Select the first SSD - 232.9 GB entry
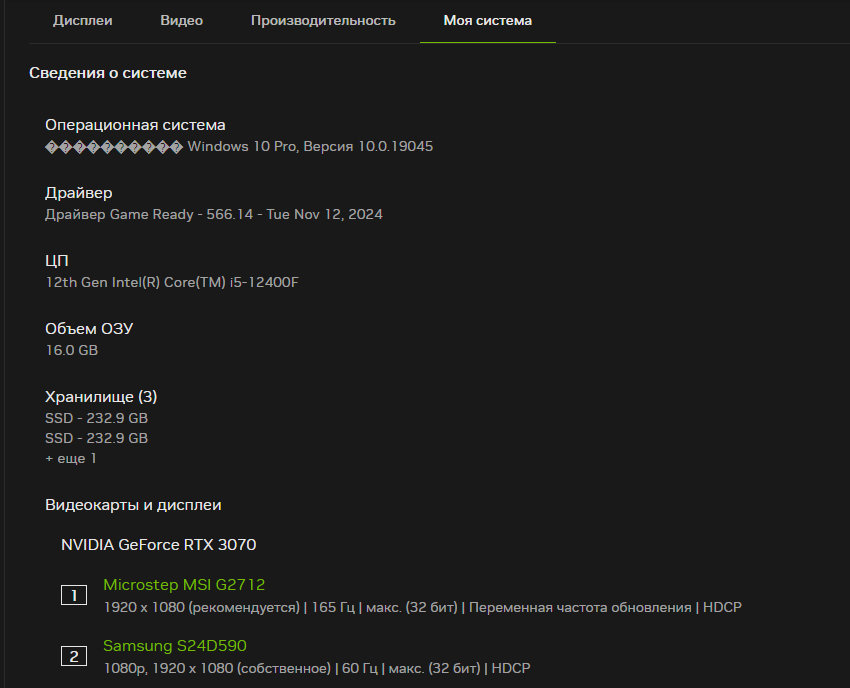 (96, 418)
